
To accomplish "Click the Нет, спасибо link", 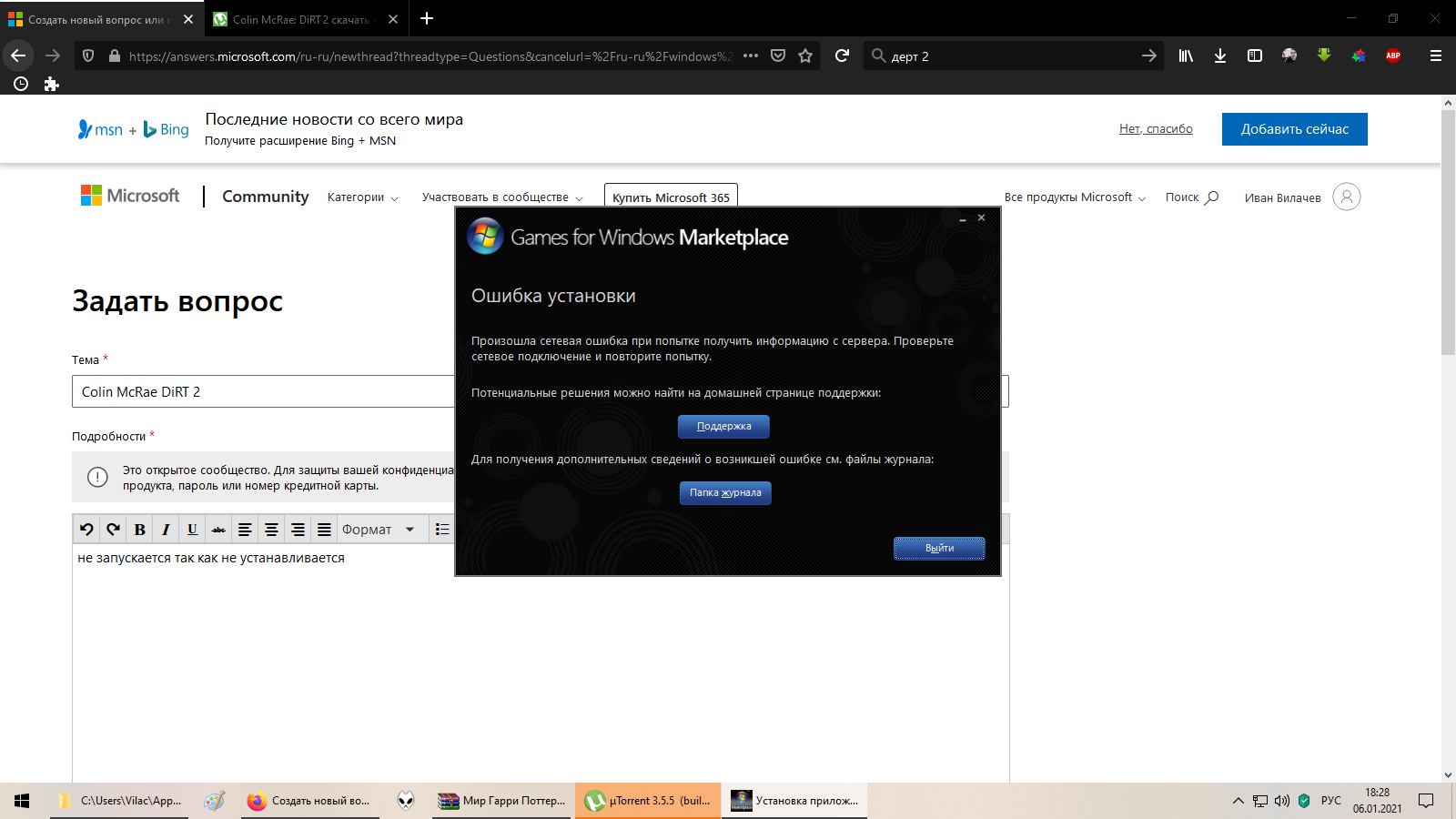I will (x=1156, y=129).
